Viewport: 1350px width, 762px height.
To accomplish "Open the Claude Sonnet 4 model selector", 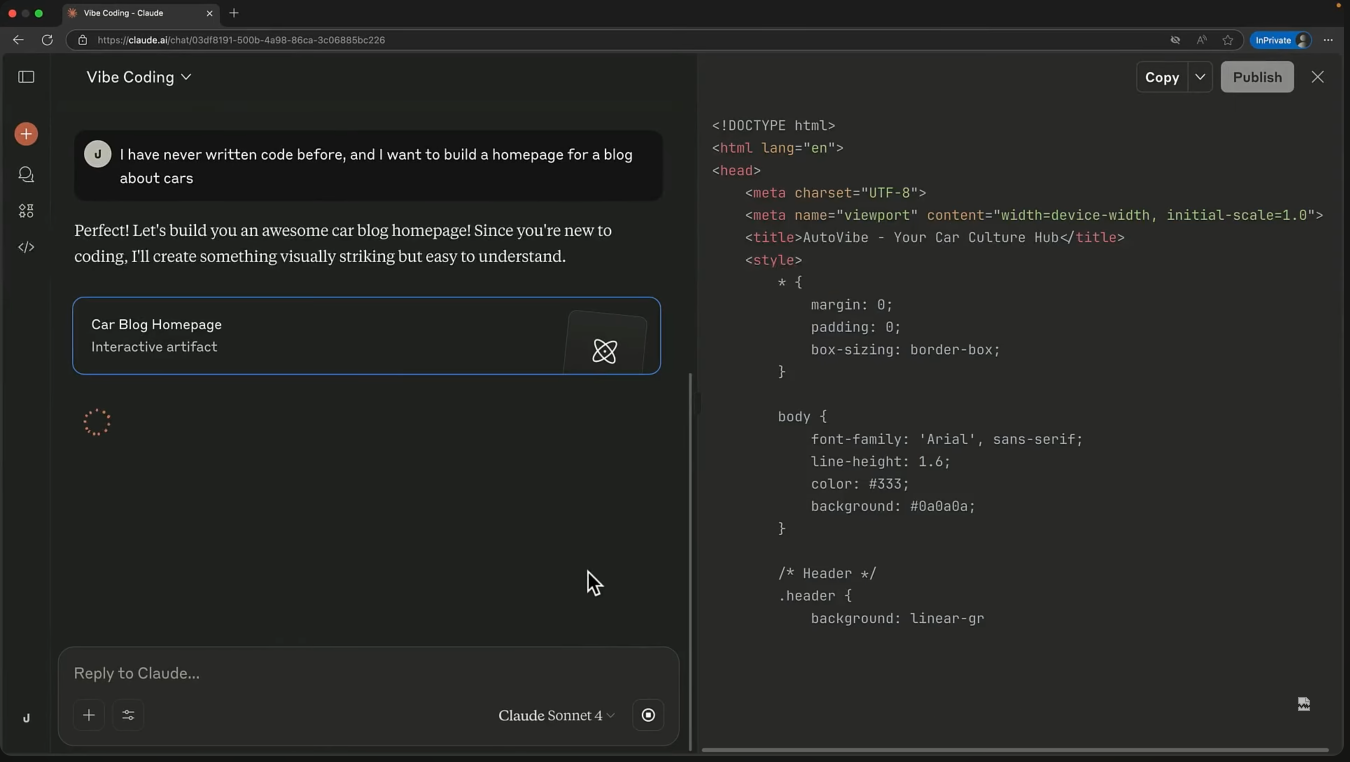I will click(556, 715).
